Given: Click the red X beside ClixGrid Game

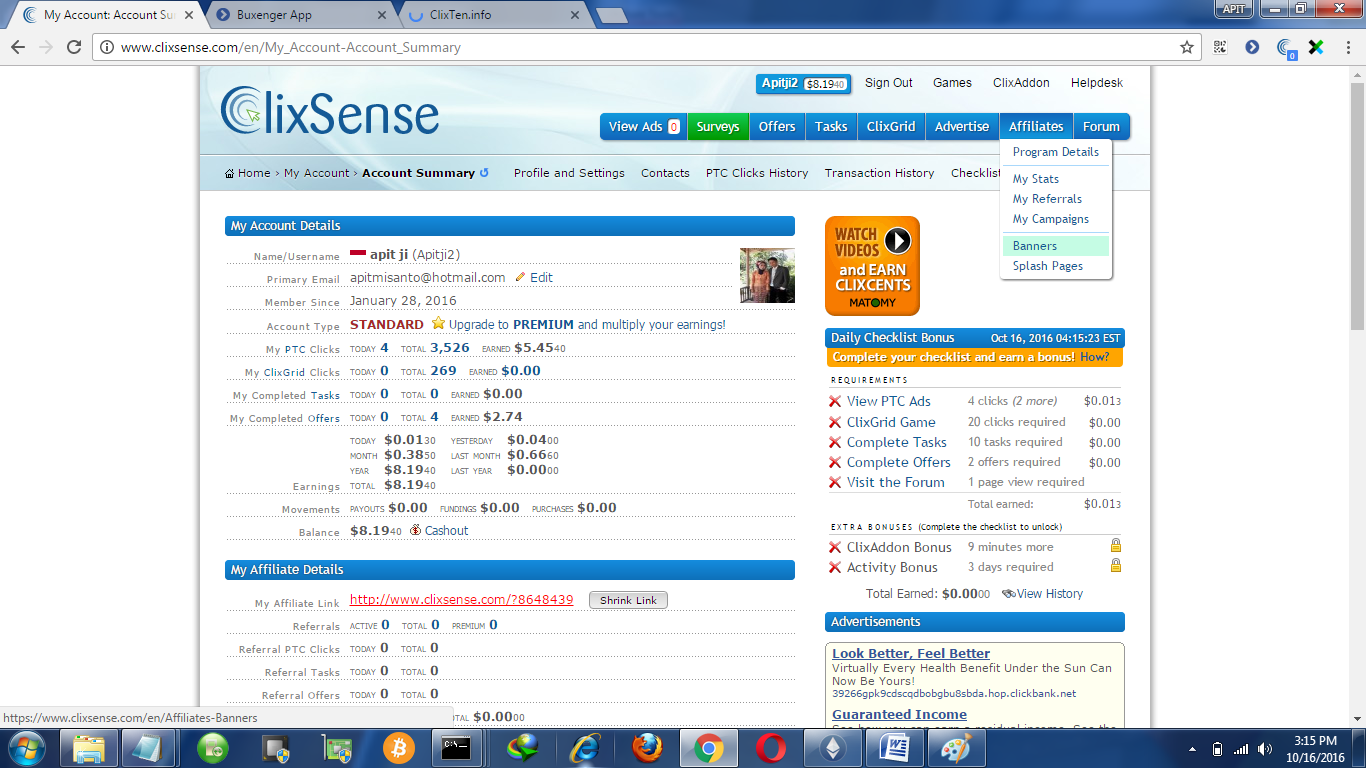Looking at the screenshot, I should coord(835,422).
